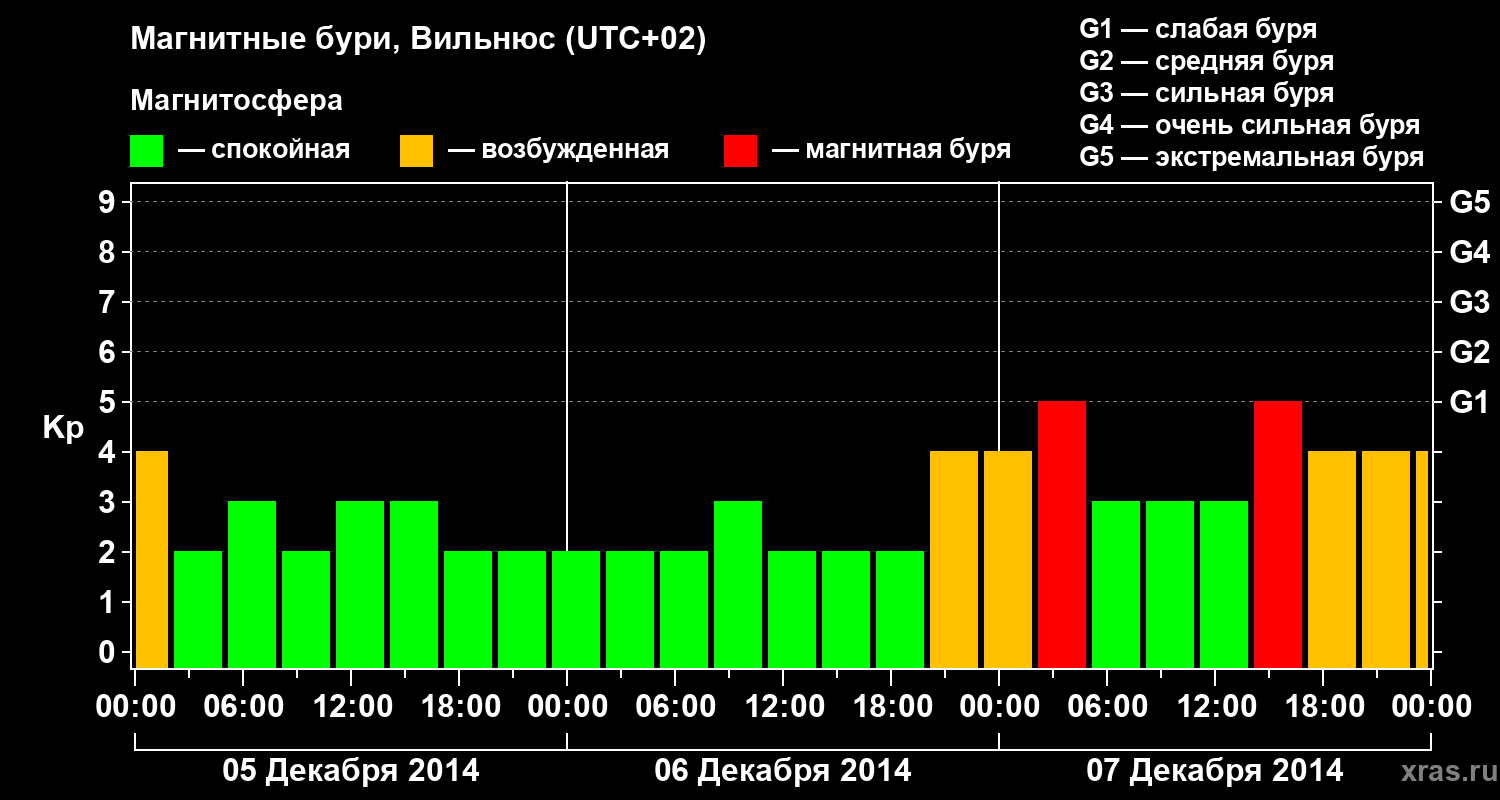
Task: Click the 'Магнитосфера' legend heading
Action: pos(237,101)
